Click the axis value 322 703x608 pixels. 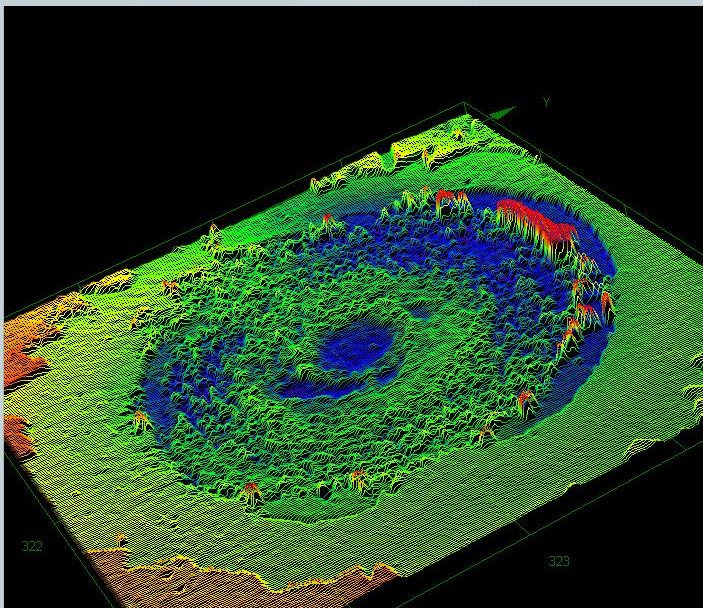pos(32,546)
